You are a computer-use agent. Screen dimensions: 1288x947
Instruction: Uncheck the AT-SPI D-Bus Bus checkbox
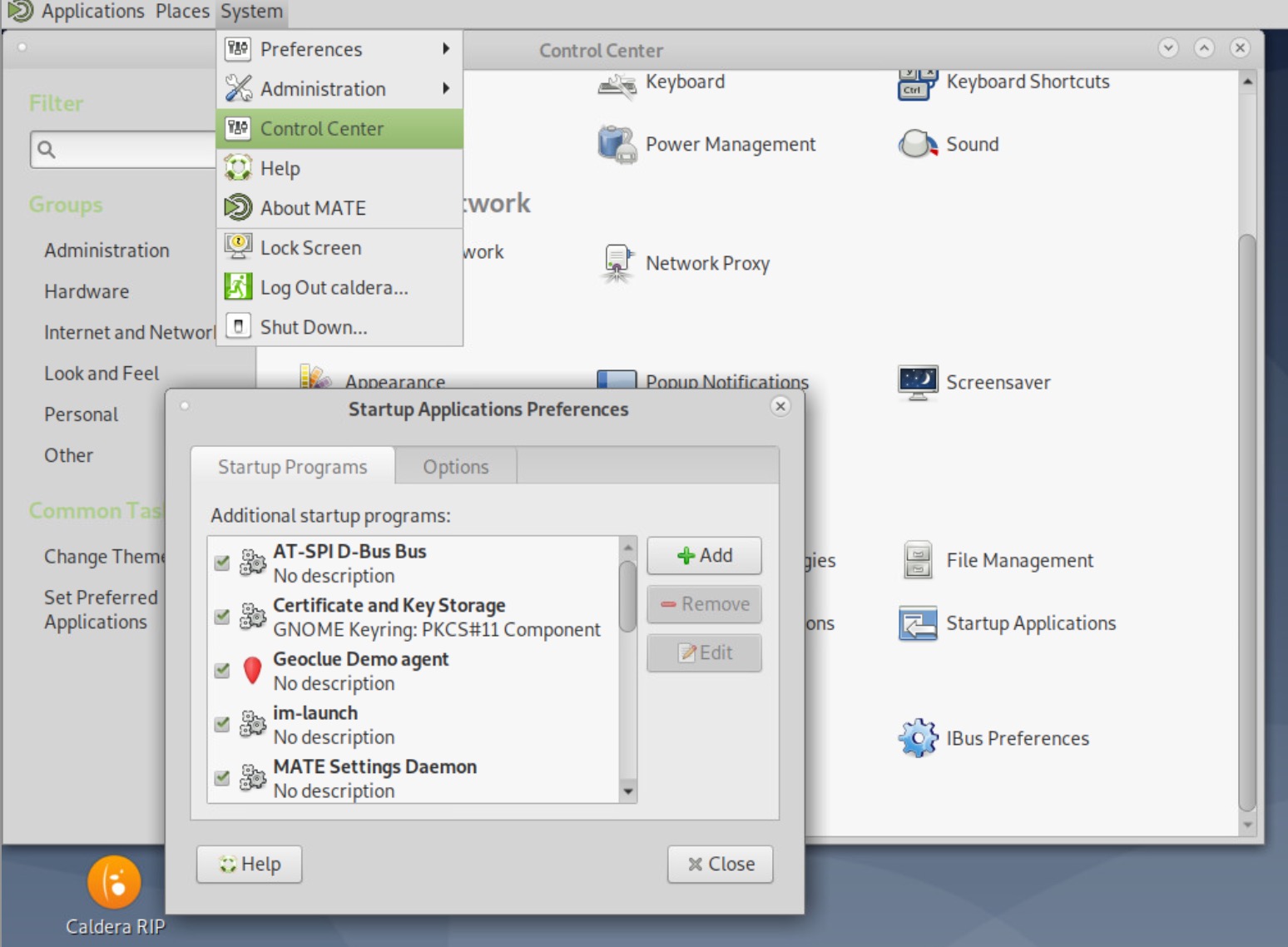pos(222,563)
